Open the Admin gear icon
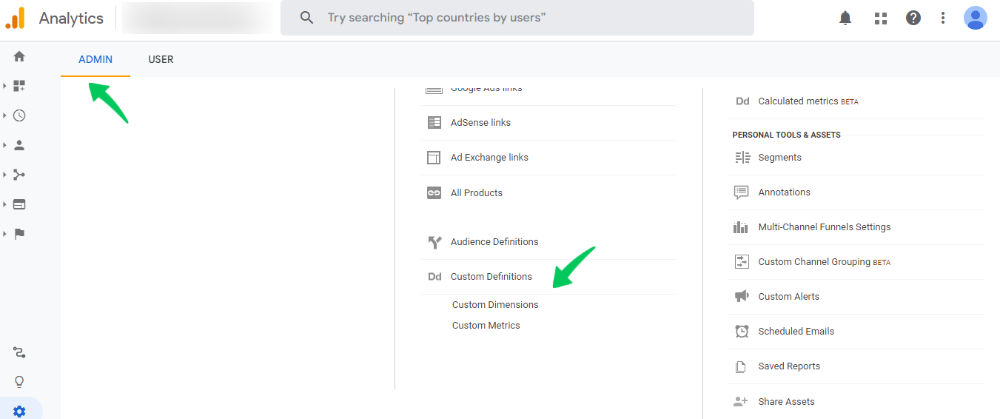1000x419 pixels. [19, 411]
